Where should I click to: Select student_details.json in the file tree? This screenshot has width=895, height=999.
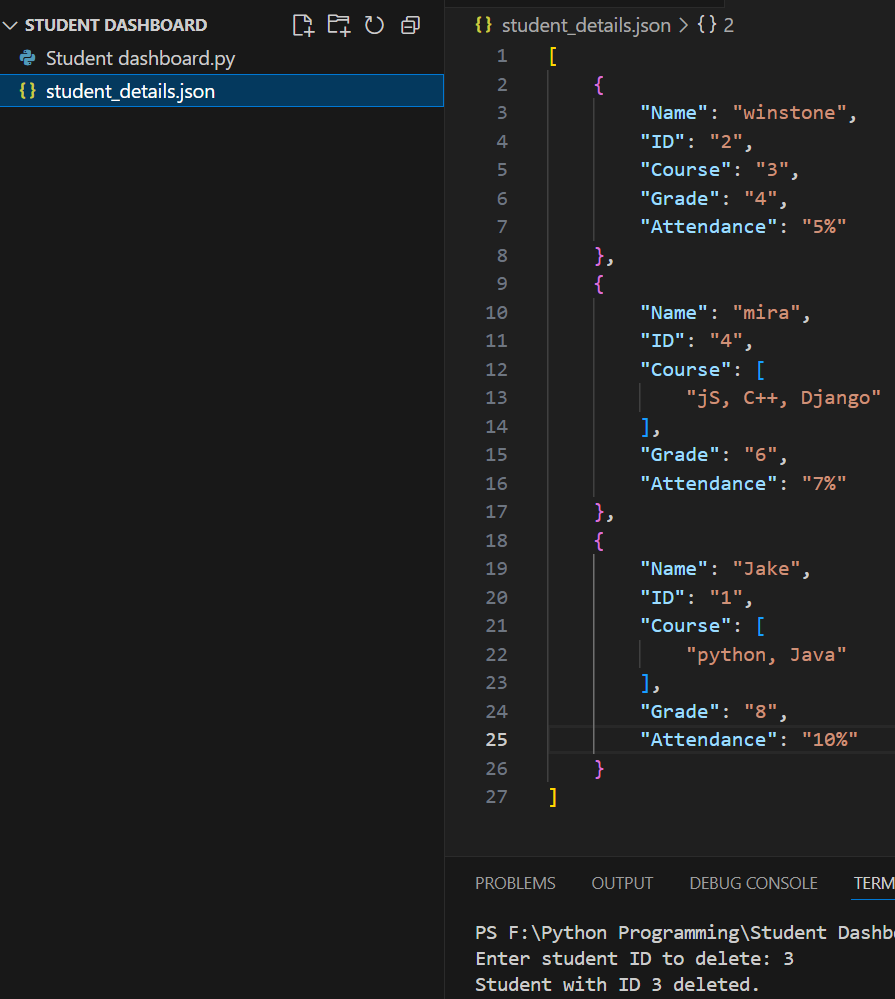click(130, 91)
